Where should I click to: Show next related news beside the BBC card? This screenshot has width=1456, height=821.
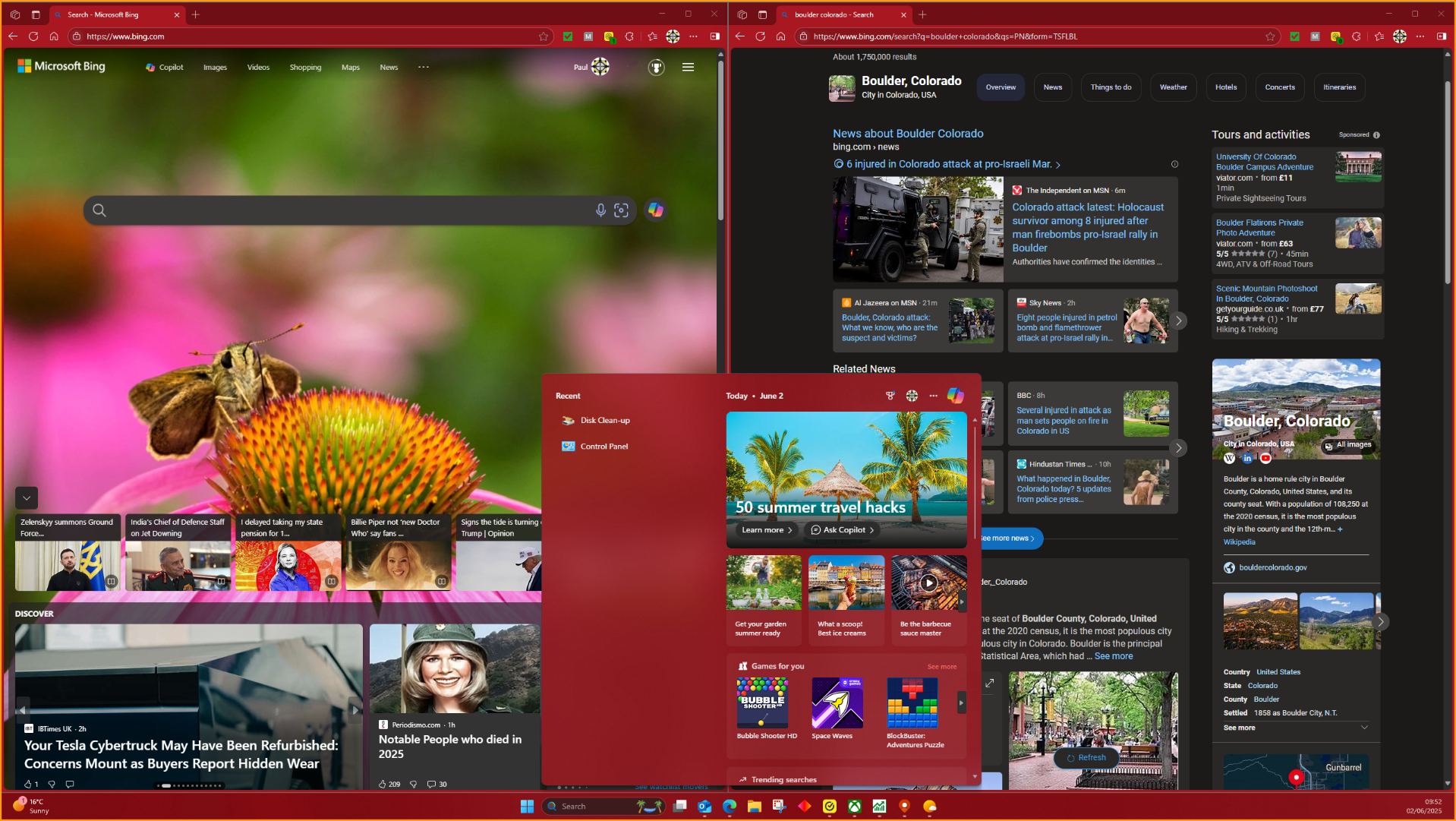coord(1179,448)
